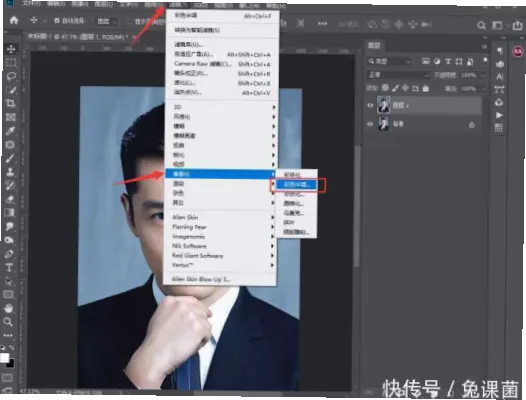Screen dimensions: 526x400
Task: Select the Lasso tool
Action: 11,76
